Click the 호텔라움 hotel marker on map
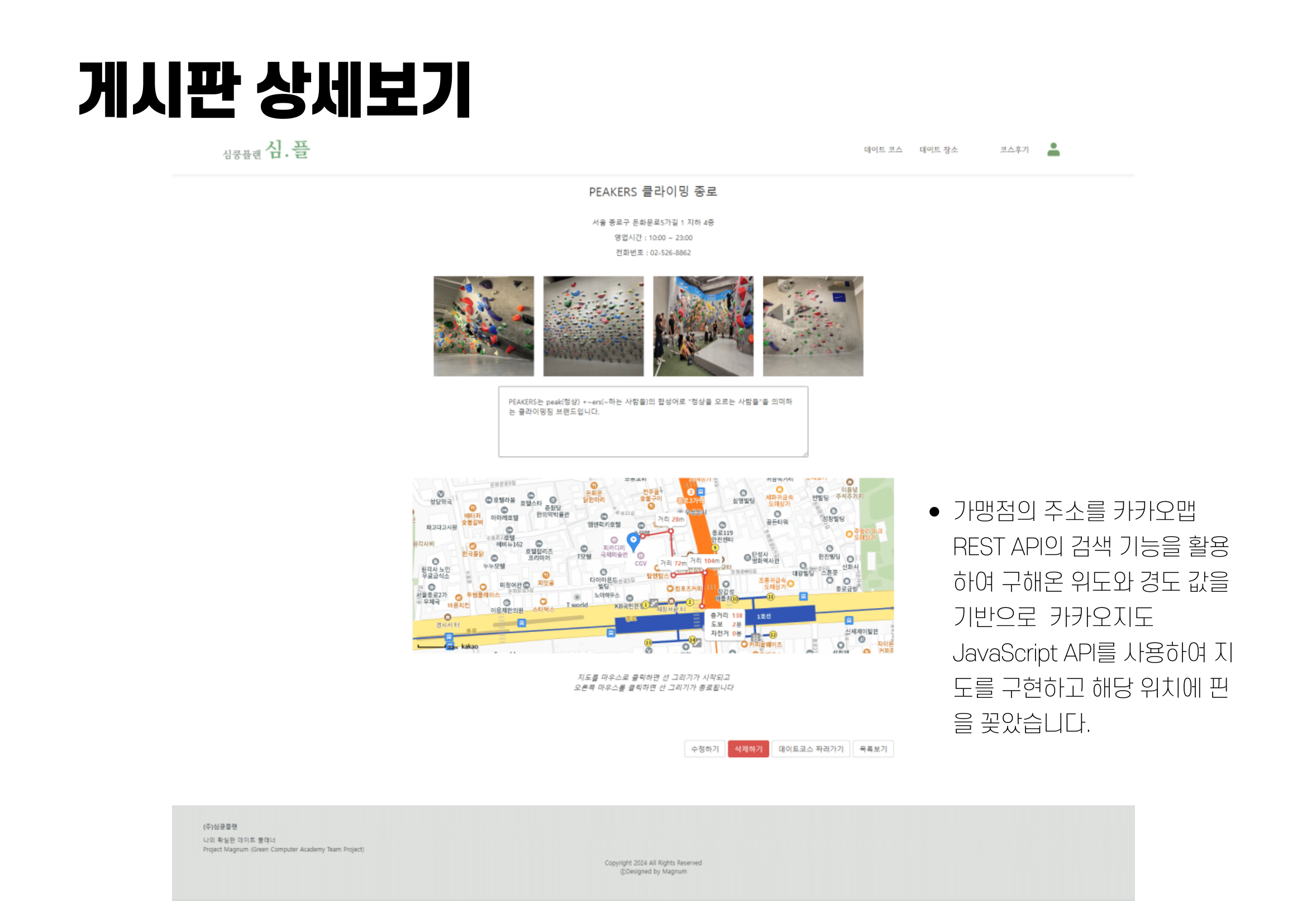This screenshot has width=1307, height=924. (489, 500)
